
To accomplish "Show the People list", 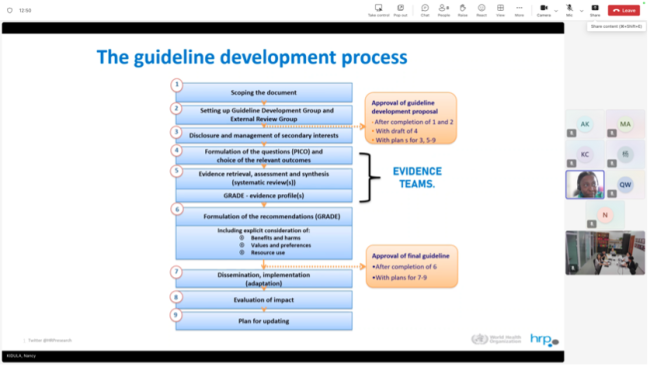I will point(445,10).
